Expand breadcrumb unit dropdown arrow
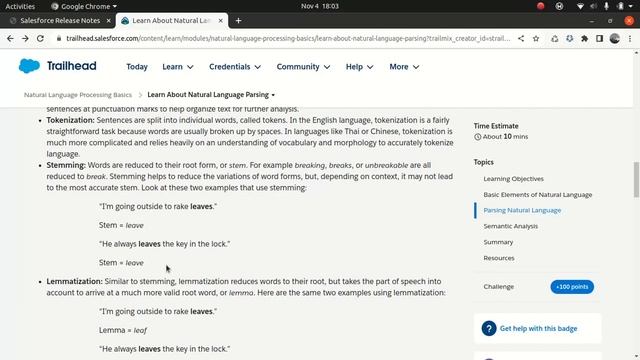This screenshot has width=640, height=360. [x=273, y=95]
